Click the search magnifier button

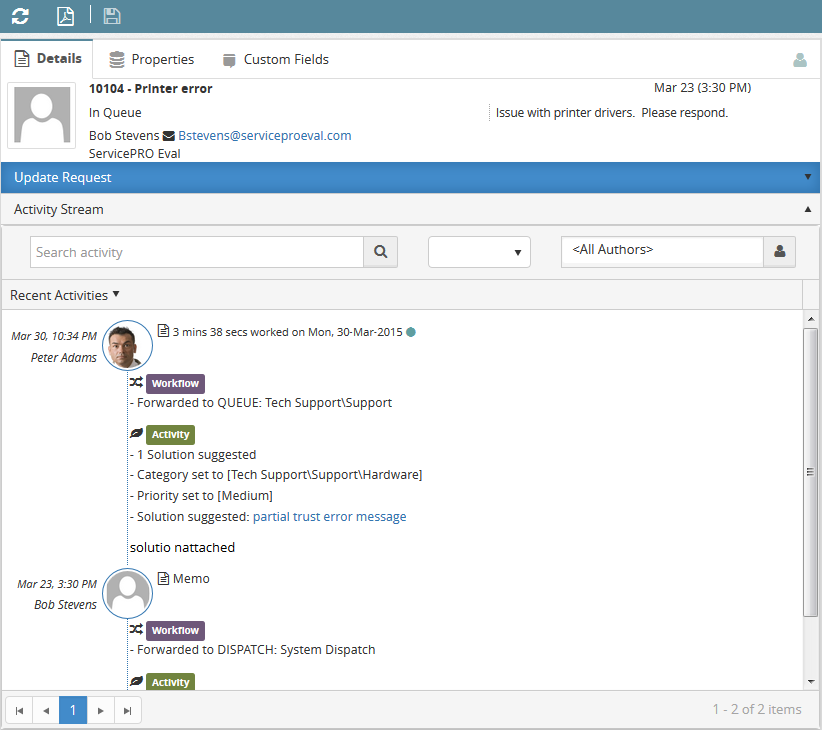pyautogui.click(x=380, y=252)
